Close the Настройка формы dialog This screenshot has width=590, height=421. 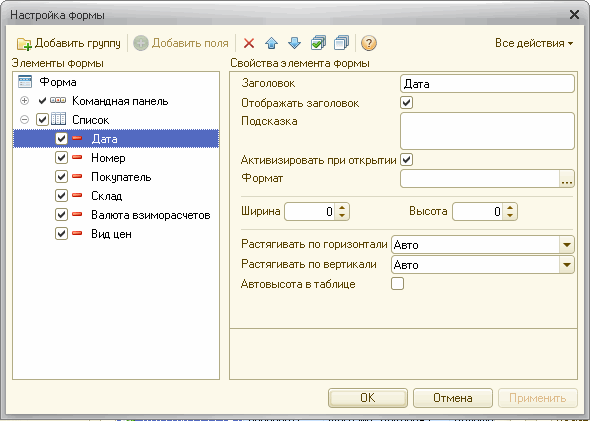tap(574, 15)
